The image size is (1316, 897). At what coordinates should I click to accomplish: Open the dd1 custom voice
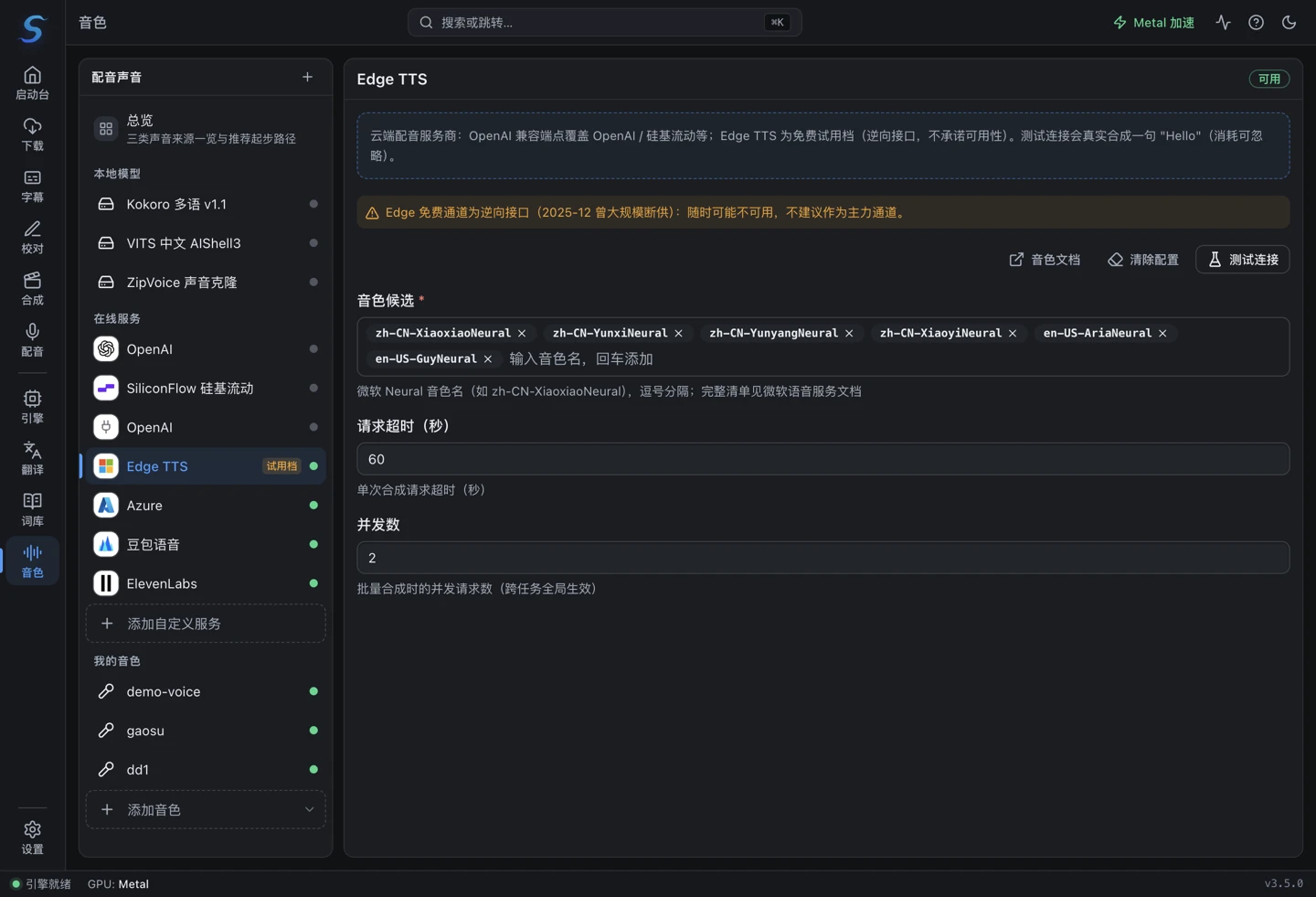point(206,770)
